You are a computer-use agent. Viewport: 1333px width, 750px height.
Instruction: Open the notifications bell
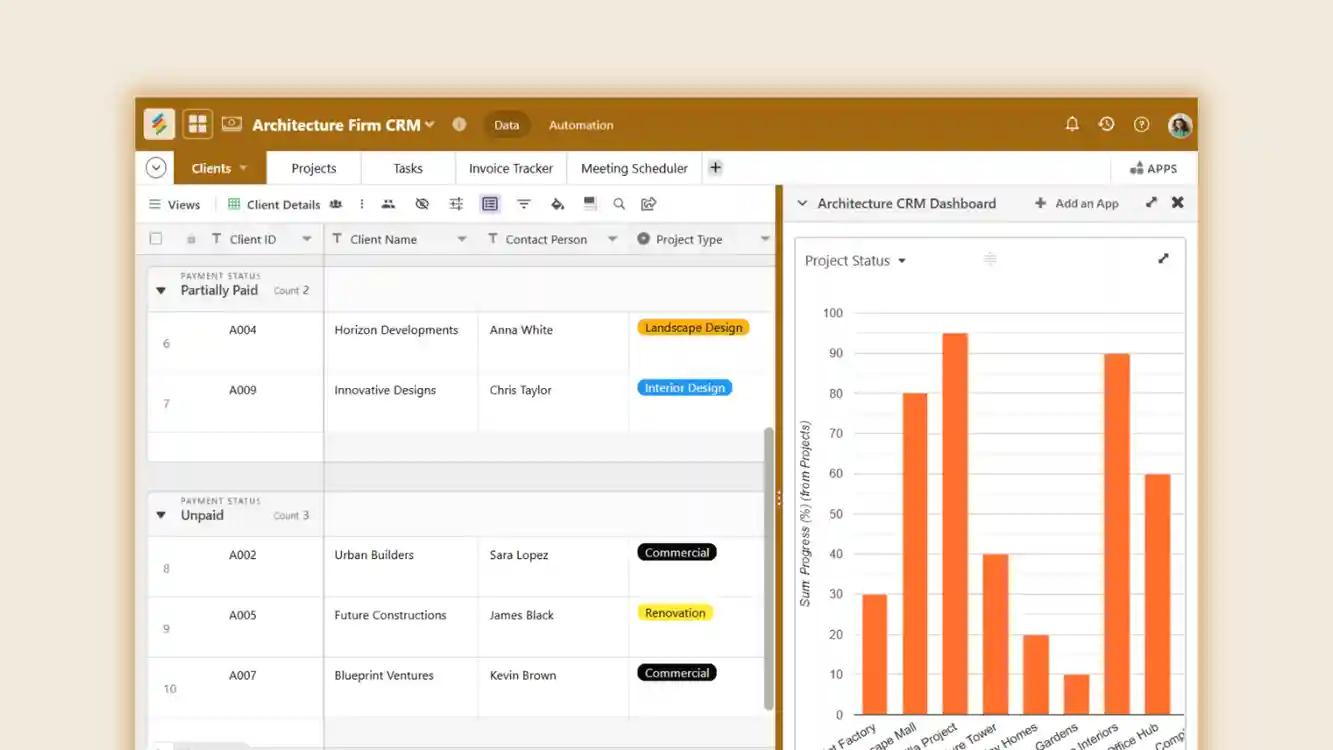[x=1071, y=123]
